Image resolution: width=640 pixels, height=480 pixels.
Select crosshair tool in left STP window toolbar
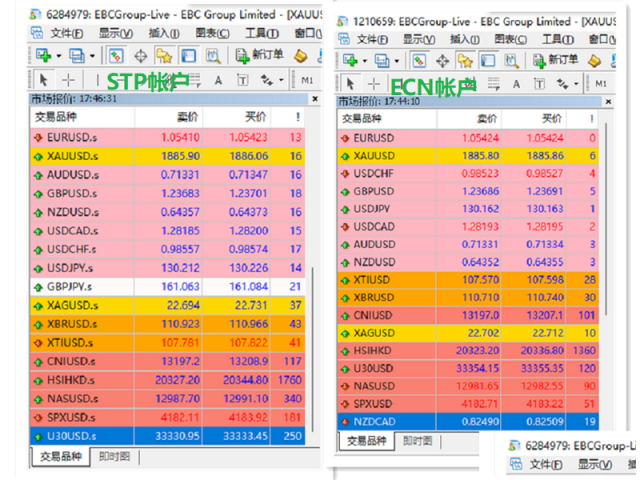pos(67,80)
